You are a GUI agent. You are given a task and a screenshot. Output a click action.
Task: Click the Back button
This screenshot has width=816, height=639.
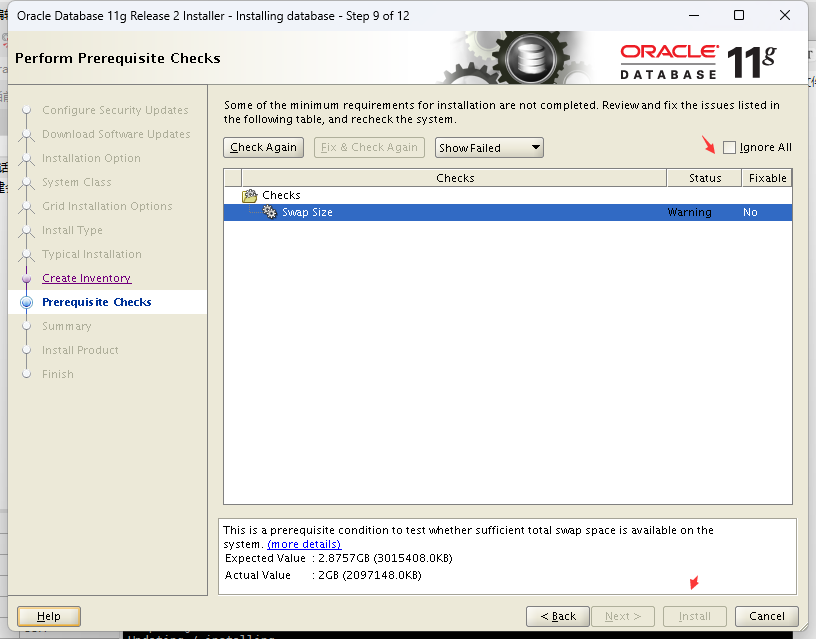tap(558, 617)
